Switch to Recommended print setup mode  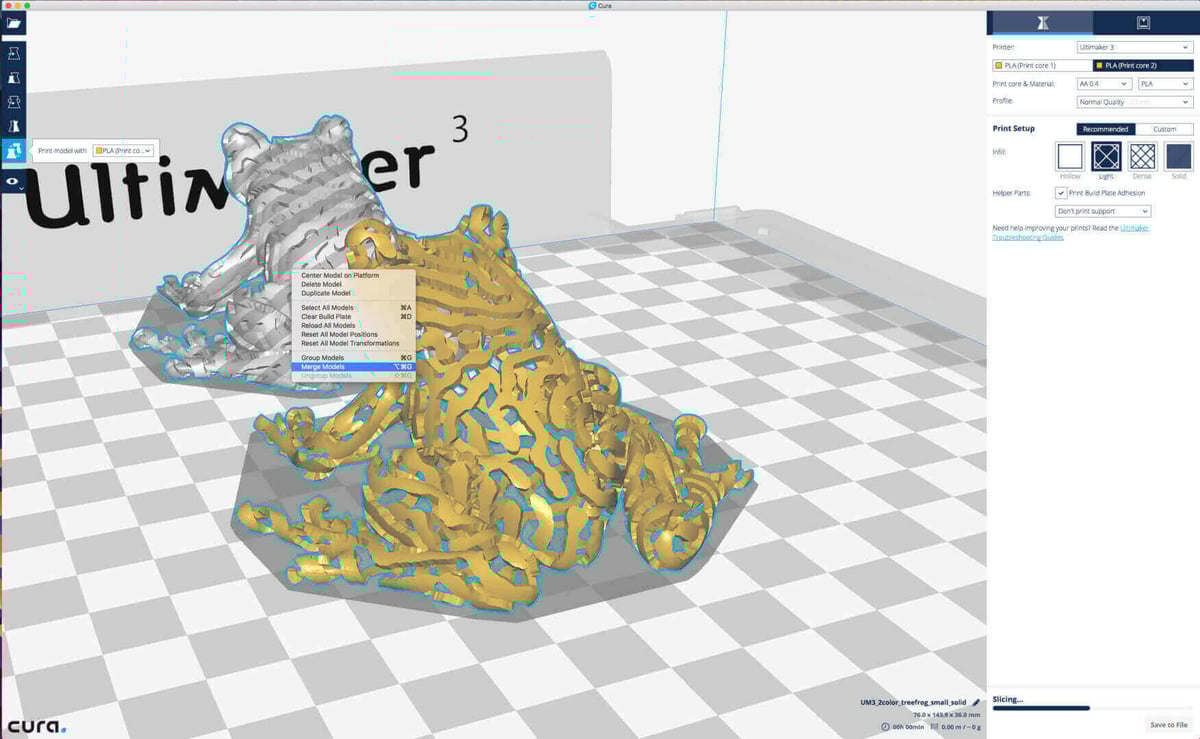[x=1106, y=129]
